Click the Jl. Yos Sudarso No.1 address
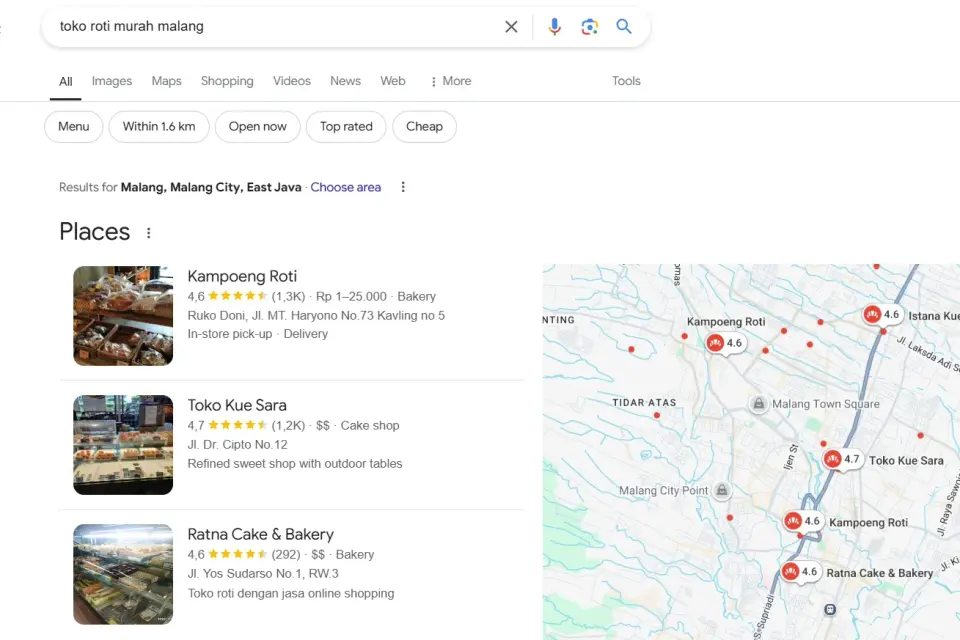The width and height of the screenshot is (960, 640). tap(263, 574)
